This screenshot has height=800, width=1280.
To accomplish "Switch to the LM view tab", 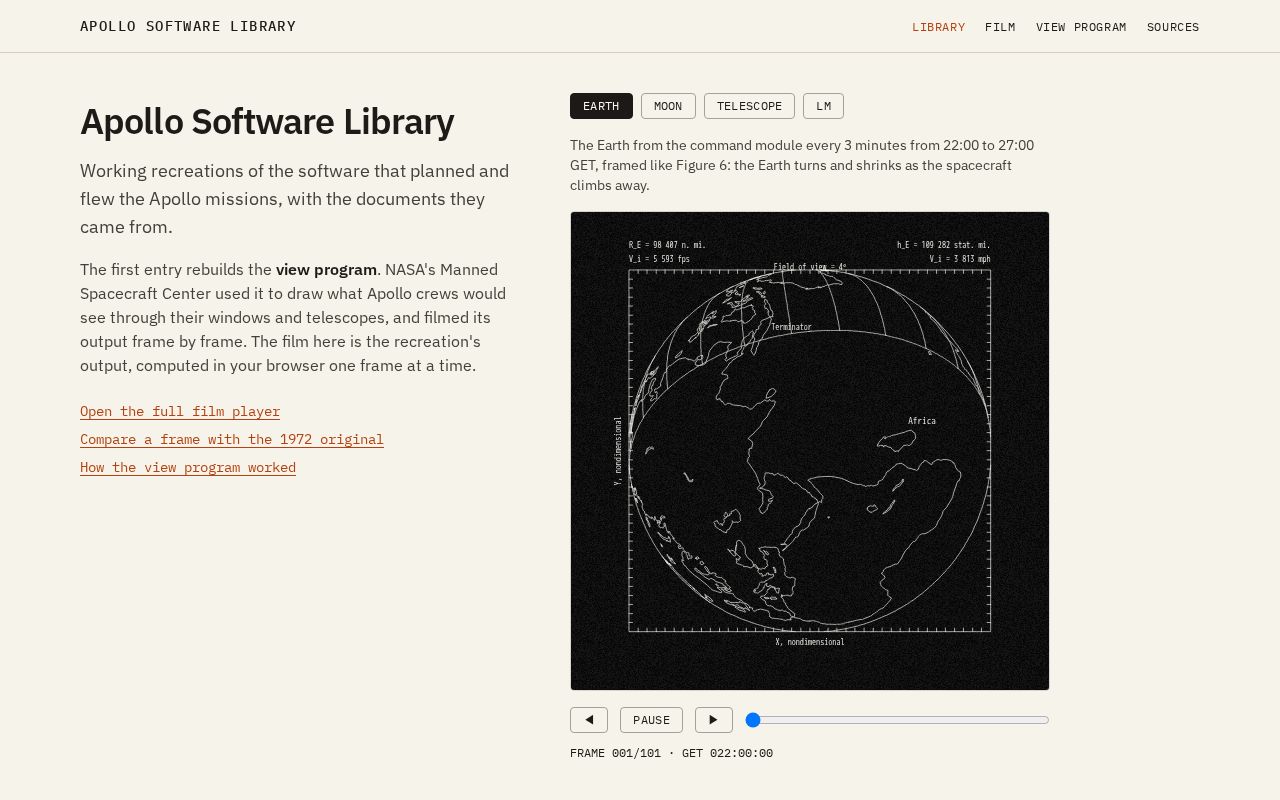I will (823, 106).
